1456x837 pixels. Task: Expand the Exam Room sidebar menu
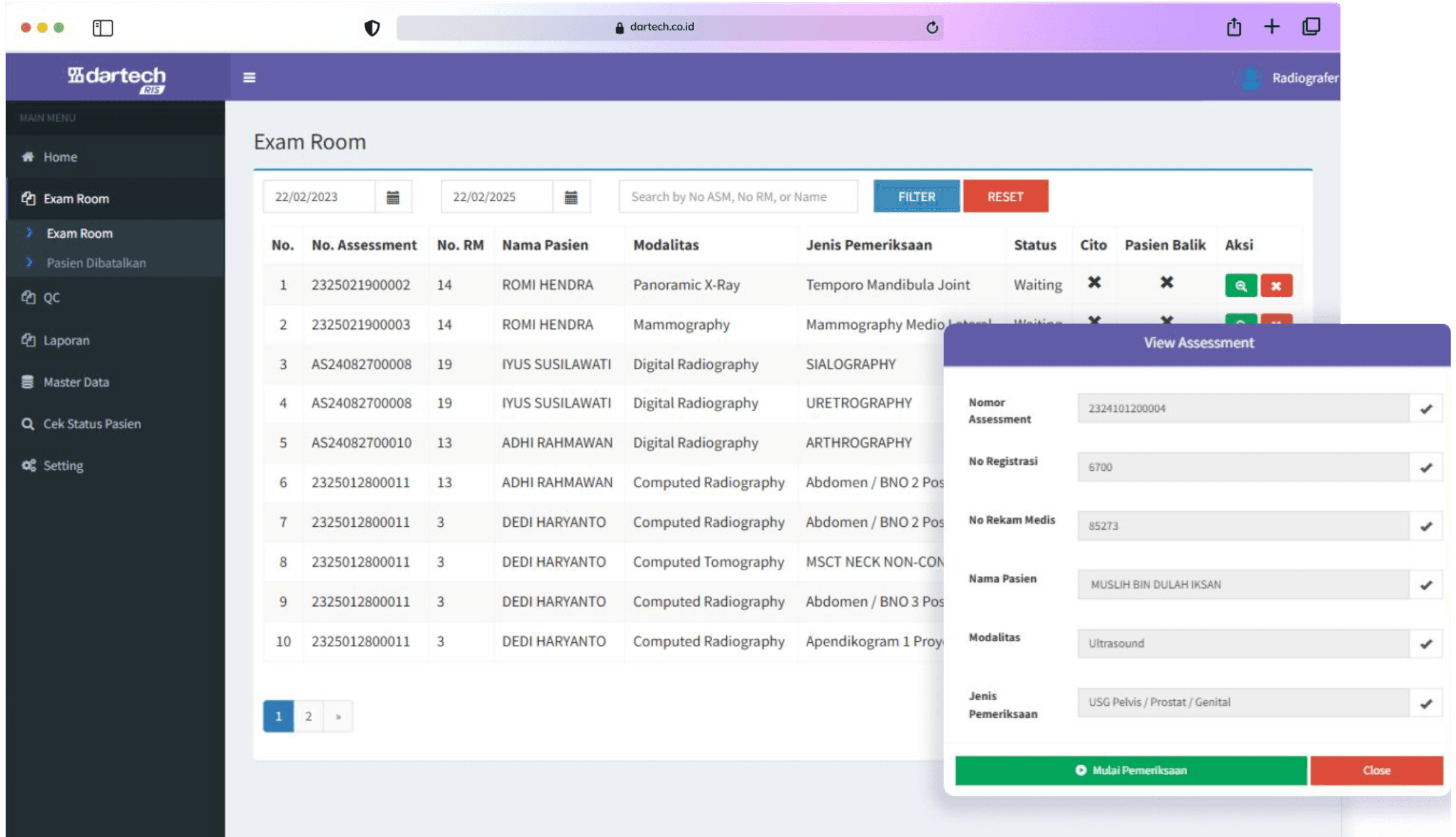tap(116, 199)
